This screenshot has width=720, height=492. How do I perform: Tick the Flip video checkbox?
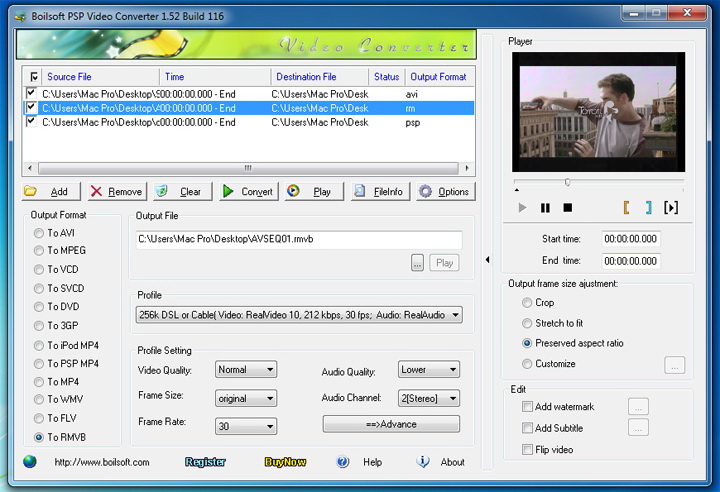tap(528, 450)
